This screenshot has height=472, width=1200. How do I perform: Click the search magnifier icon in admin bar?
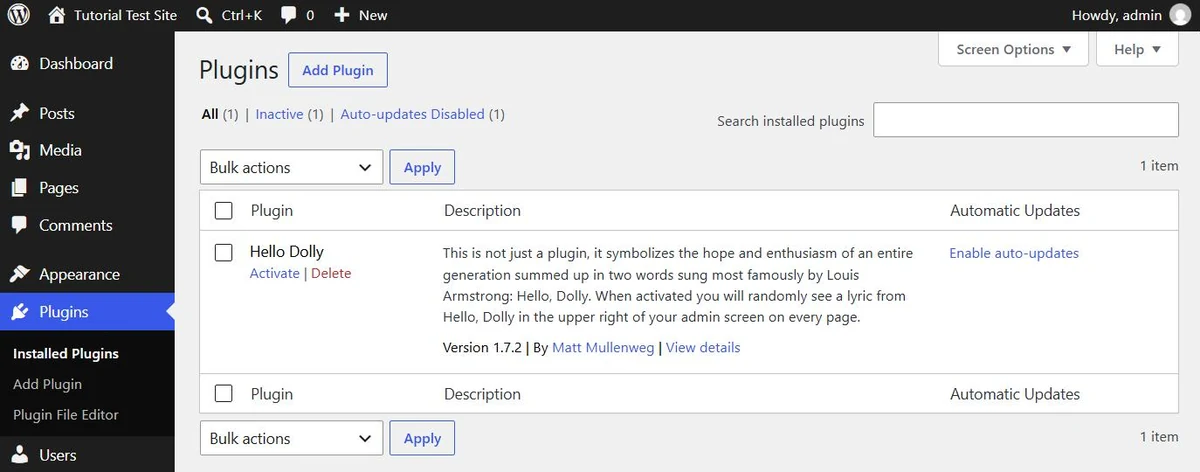pos(204,15)
